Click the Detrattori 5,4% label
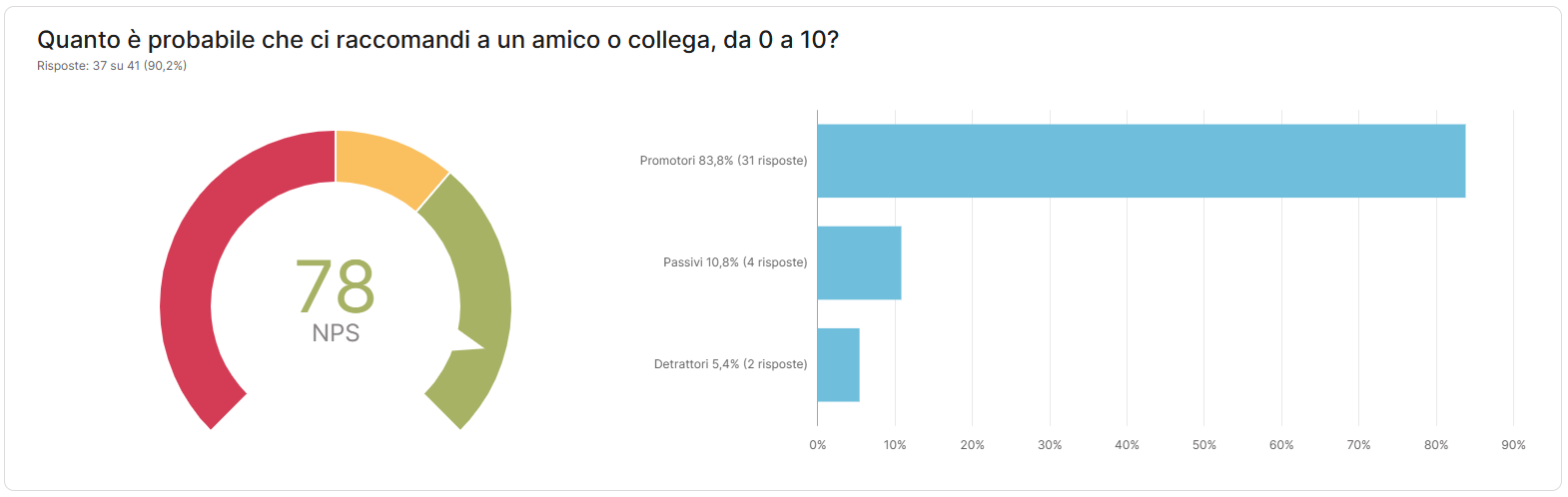 coord(730,364)
